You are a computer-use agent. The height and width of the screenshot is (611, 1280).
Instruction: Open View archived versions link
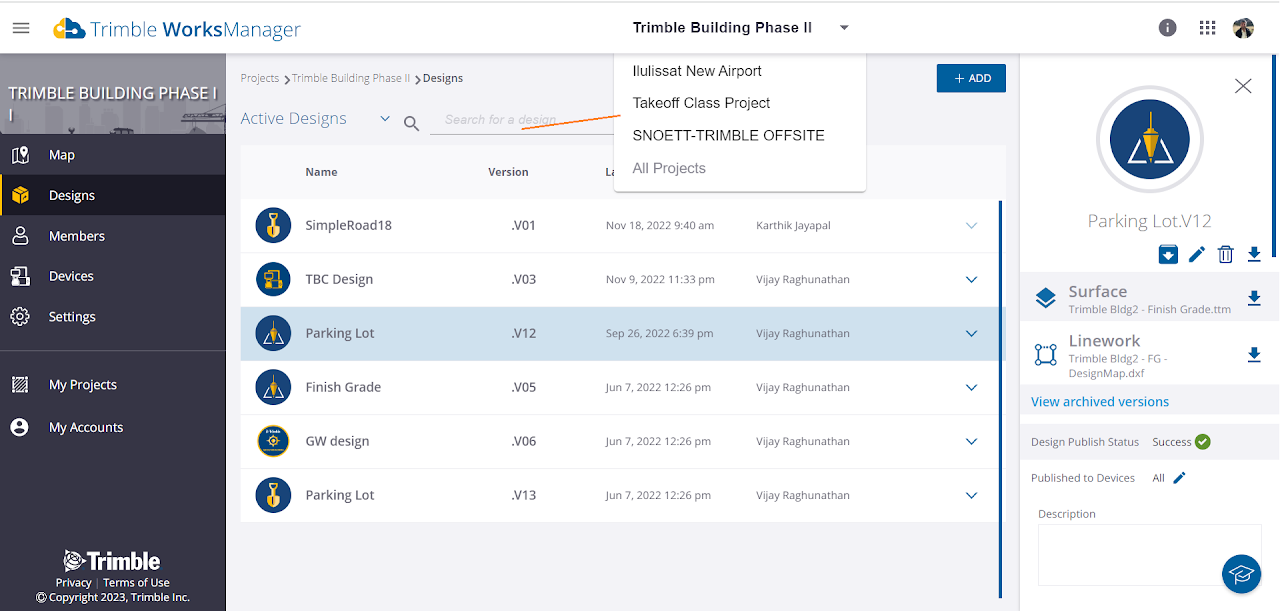(1099, 402)
